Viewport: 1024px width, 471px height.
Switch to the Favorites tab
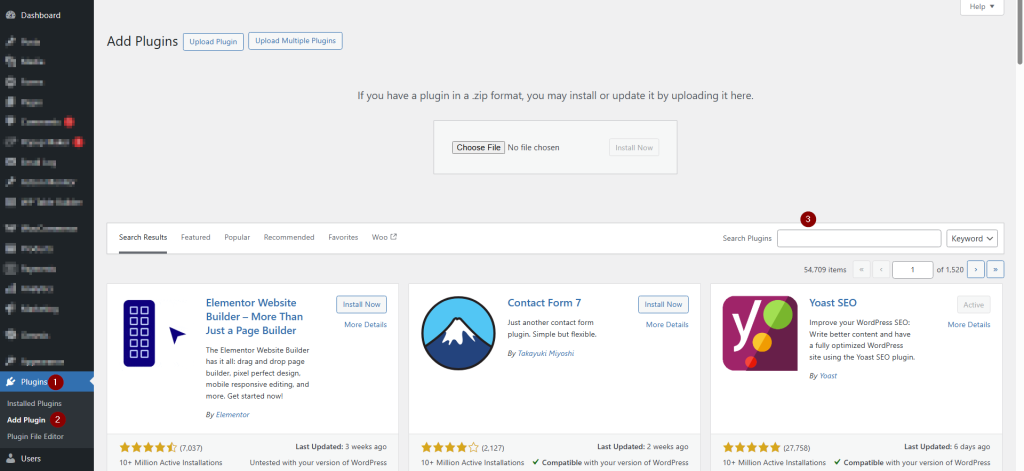coord(343,237)
